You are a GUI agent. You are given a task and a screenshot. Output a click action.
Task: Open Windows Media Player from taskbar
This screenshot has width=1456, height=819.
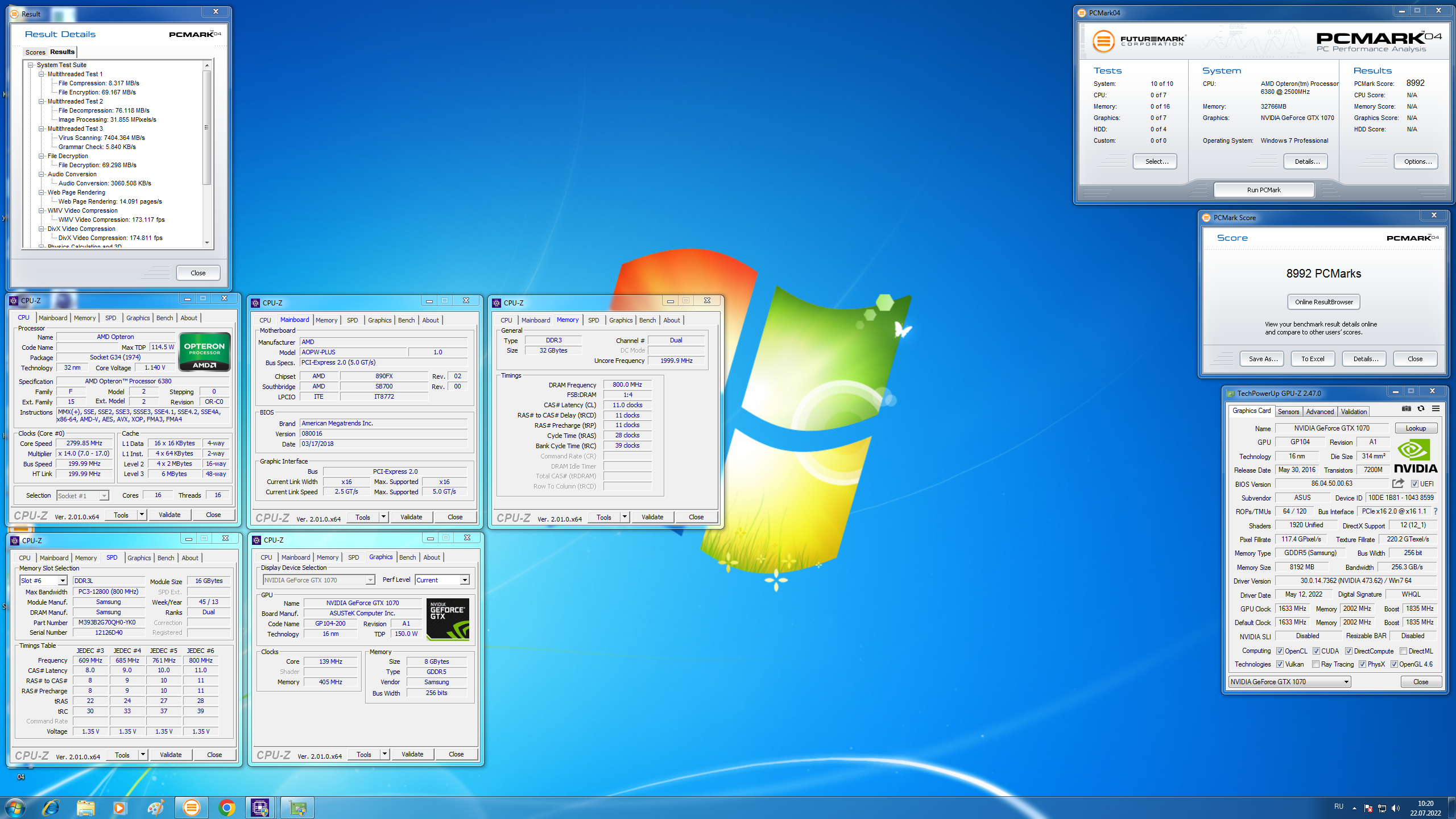[120, 808]
